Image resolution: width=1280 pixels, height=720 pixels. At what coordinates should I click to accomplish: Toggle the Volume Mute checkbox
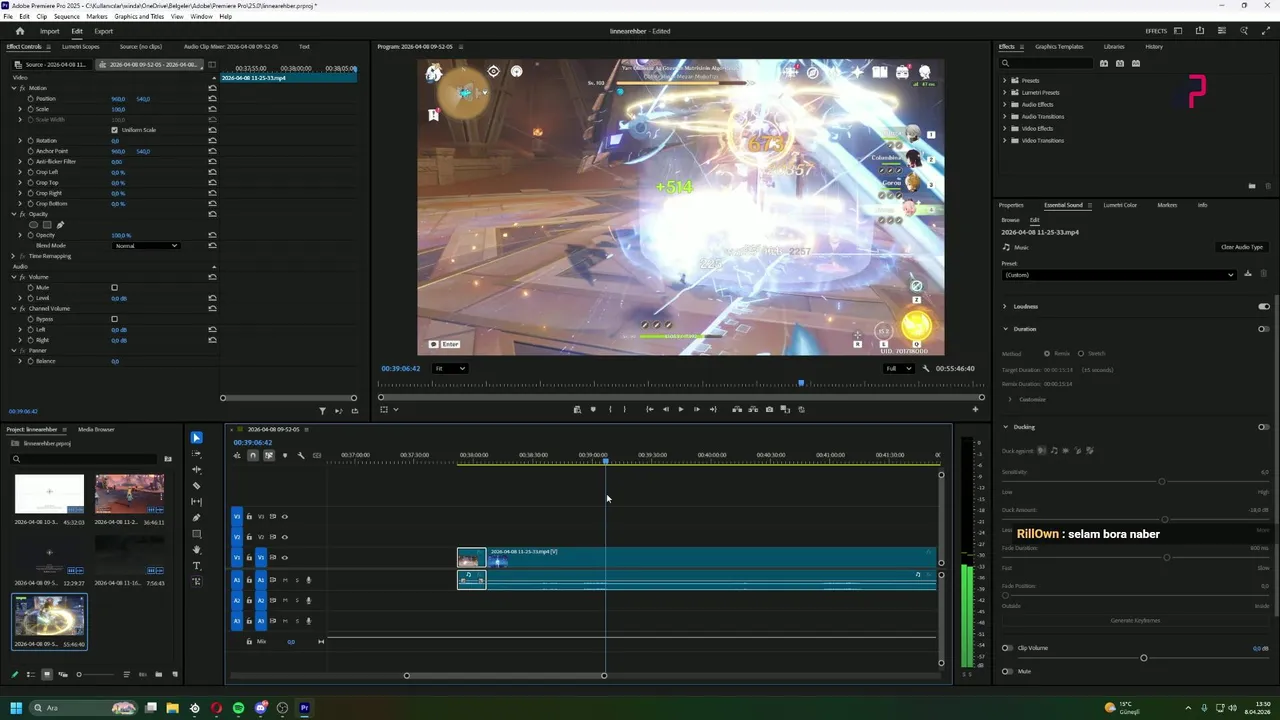point(114,288)
